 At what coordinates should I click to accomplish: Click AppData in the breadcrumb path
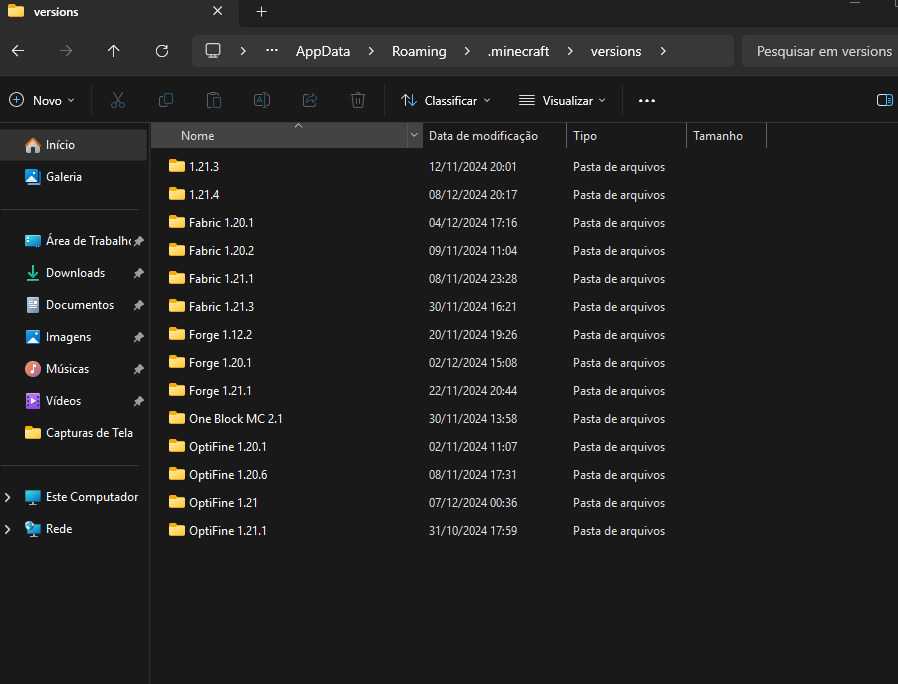pos(322,51)
